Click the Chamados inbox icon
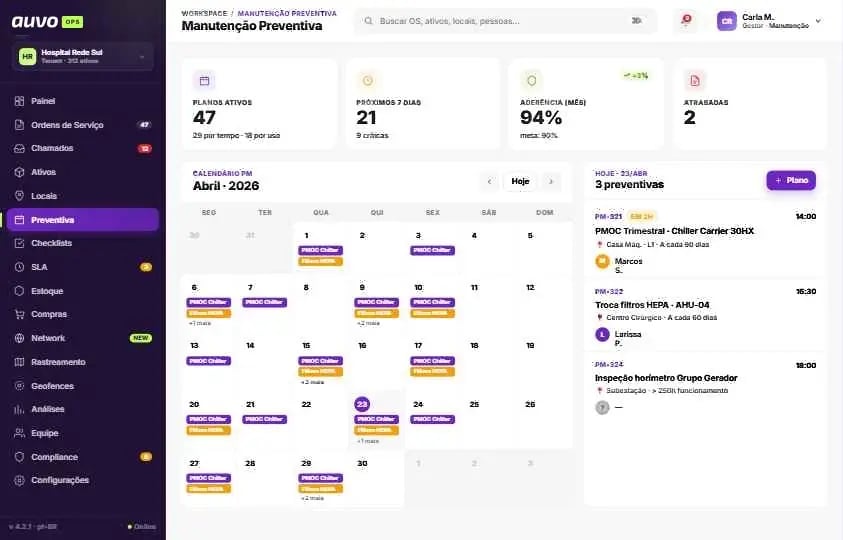Screen dimensions: 843x540 coord(19,148)
